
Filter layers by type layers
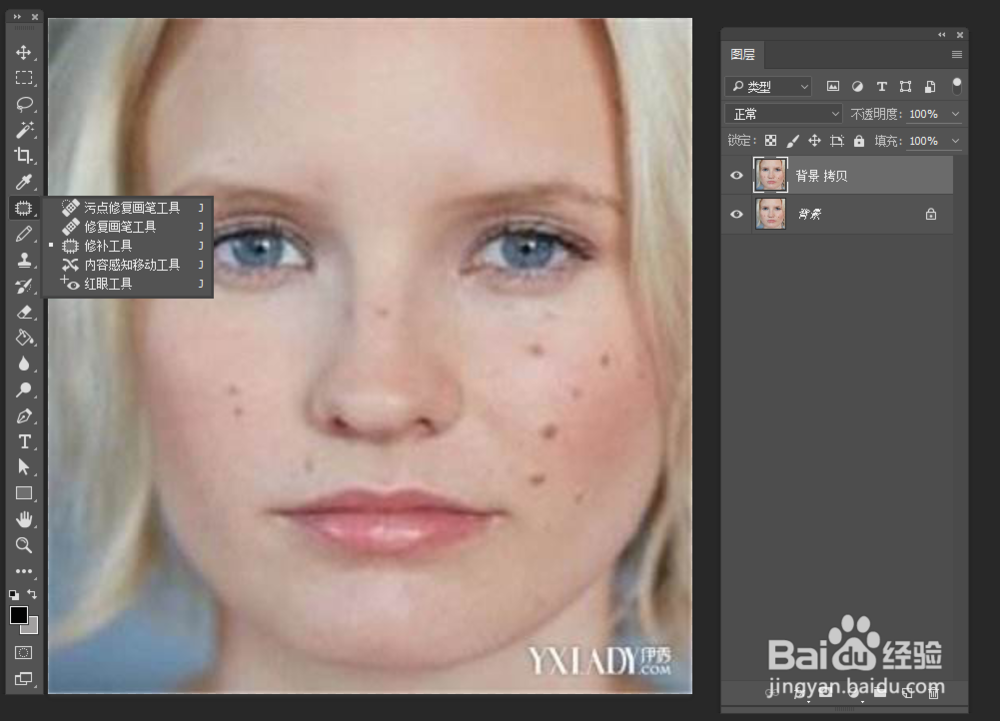(x=881, y=86)
